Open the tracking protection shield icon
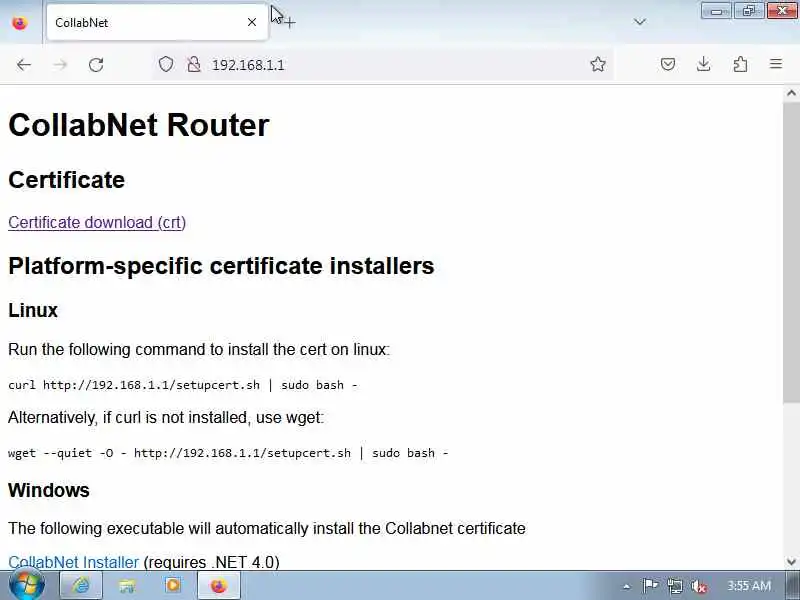This screenshot has width=800, height=600. [166, 64]
